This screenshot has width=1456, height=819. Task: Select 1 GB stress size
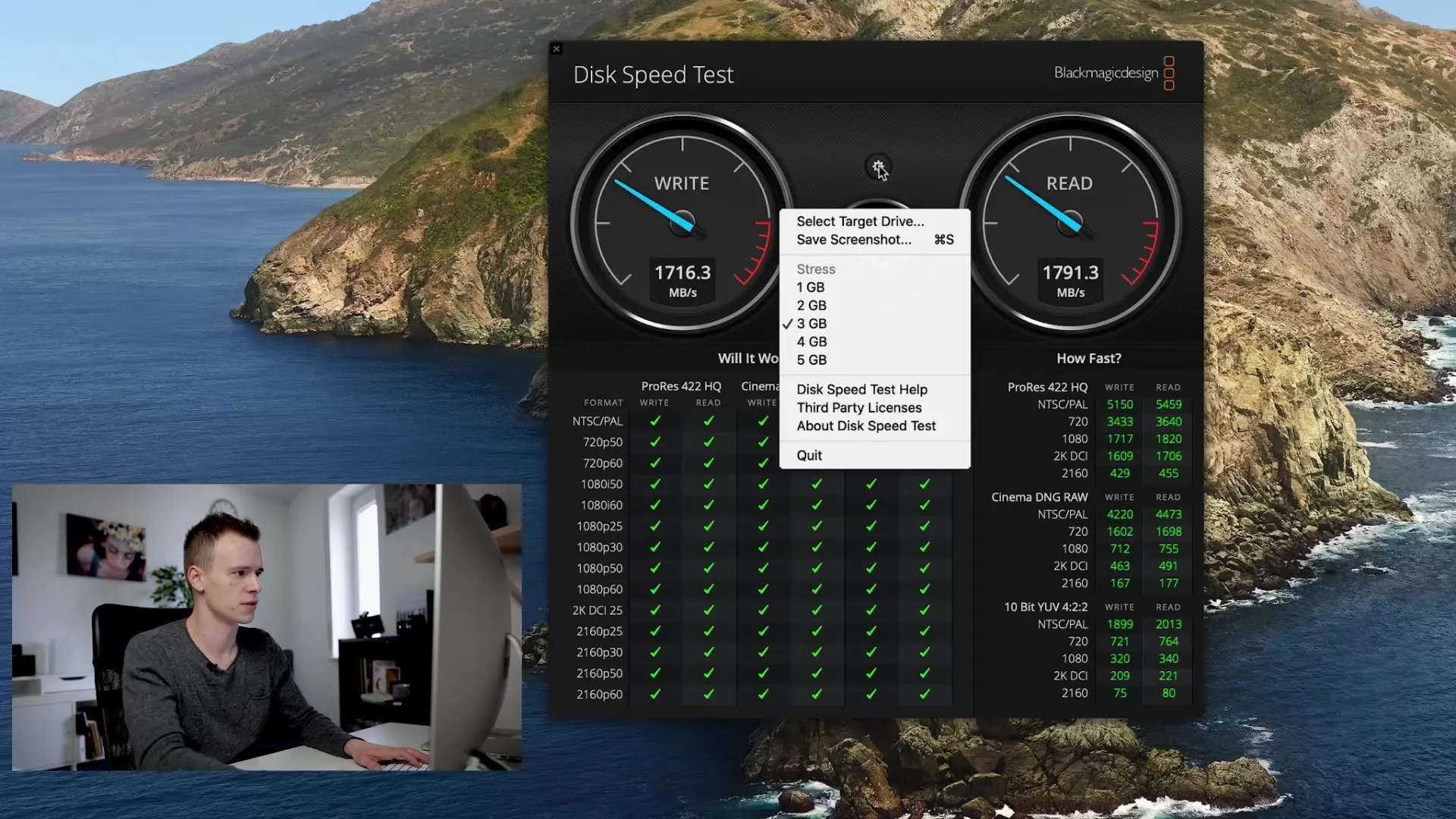click(874, 287)
